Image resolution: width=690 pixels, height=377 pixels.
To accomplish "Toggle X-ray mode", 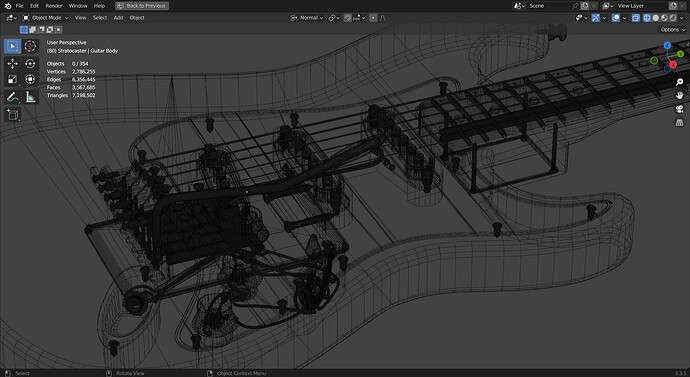I will [x=636, y=18].
